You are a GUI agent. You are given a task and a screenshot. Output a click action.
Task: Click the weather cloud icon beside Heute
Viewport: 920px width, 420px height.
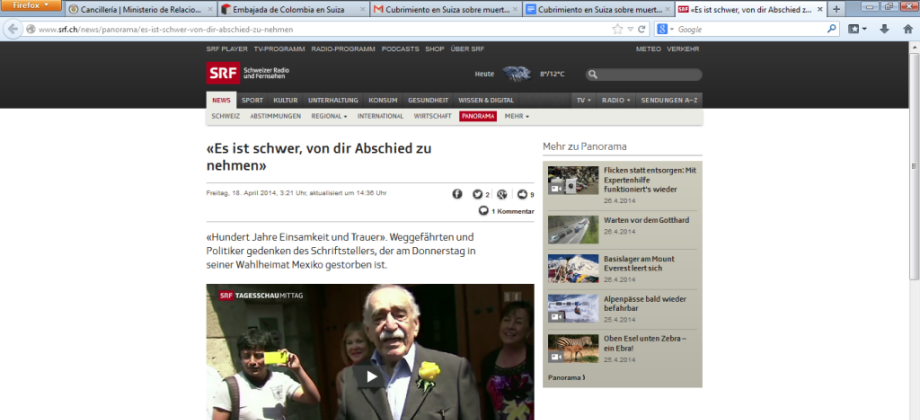(516, 74)
